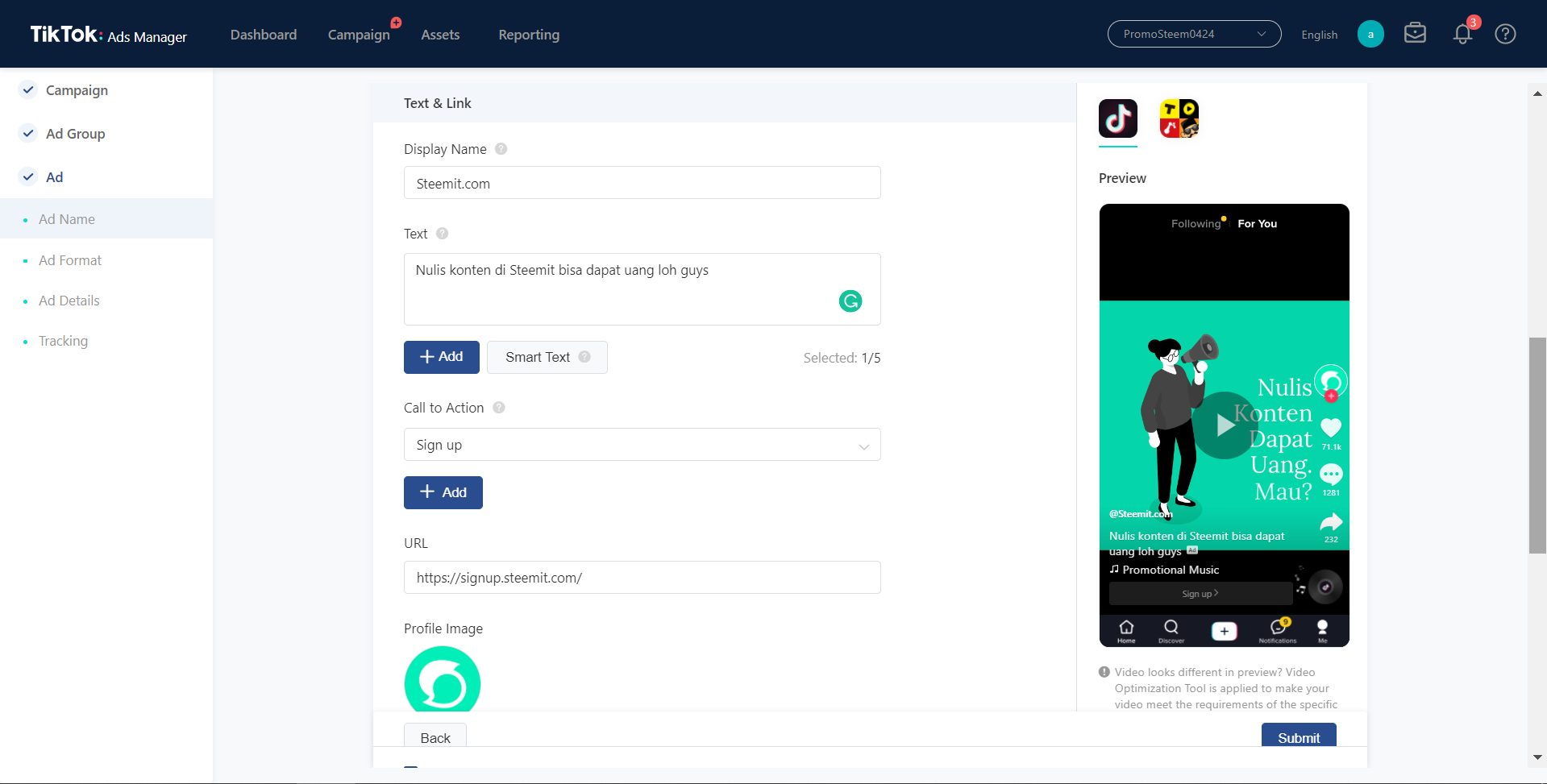Screen dimensions: 1547x784
Task: Click Sign up button in phone preview
Action: [1200, 594]
